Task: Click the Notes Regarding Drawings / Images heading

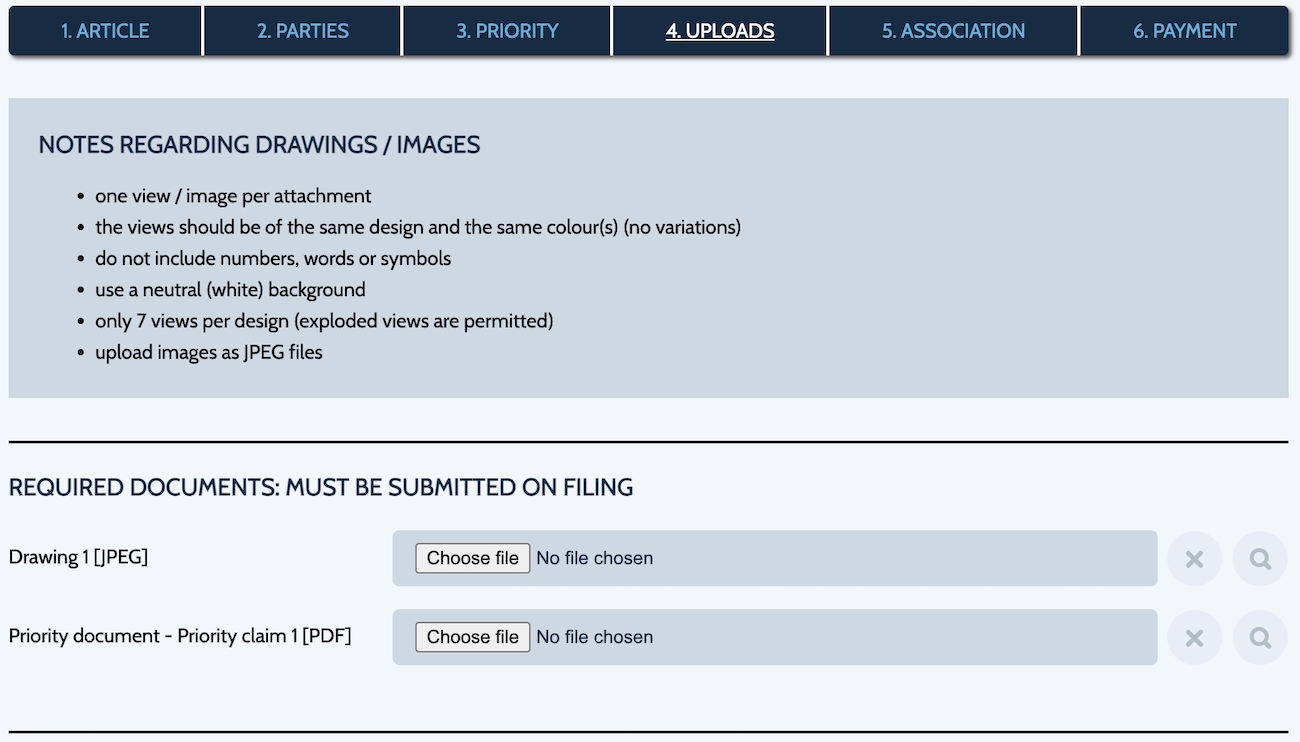Action: 259,145
